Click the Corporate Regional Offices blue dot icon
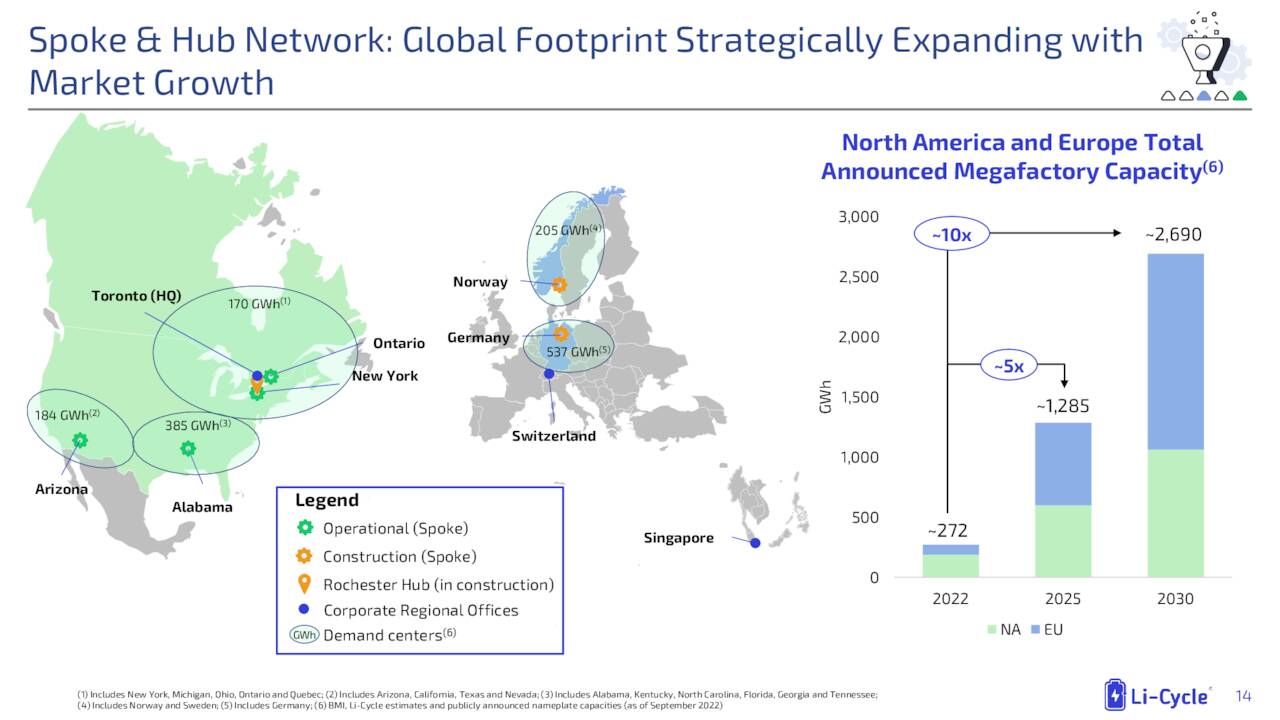1280x720 pixels. [x=305, y=610]
